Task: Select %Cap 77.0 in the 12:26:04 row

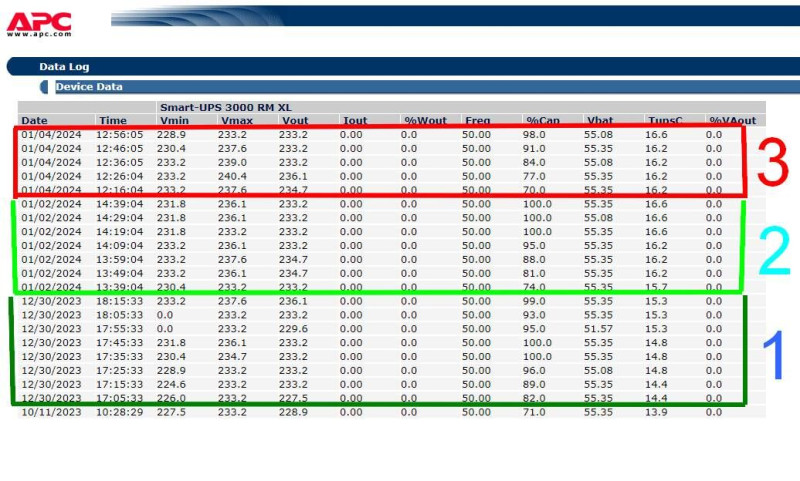Action: point(534,176)
